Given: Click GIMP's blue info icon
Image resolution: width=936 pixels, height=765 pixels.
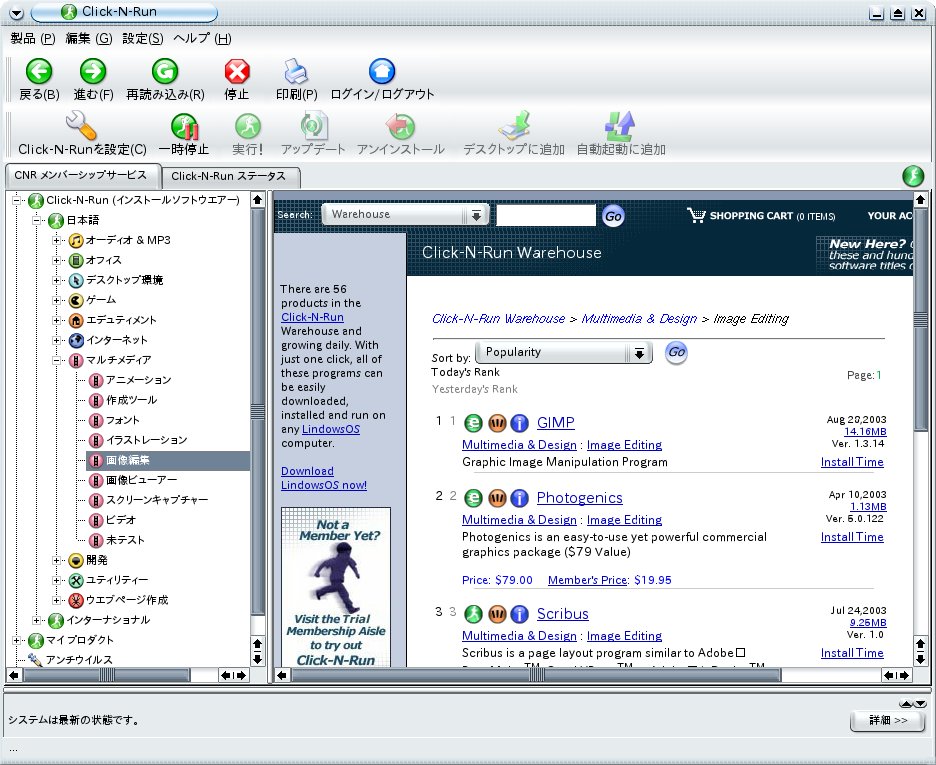Looking at the screenshot, I should [x=519, y=423].
